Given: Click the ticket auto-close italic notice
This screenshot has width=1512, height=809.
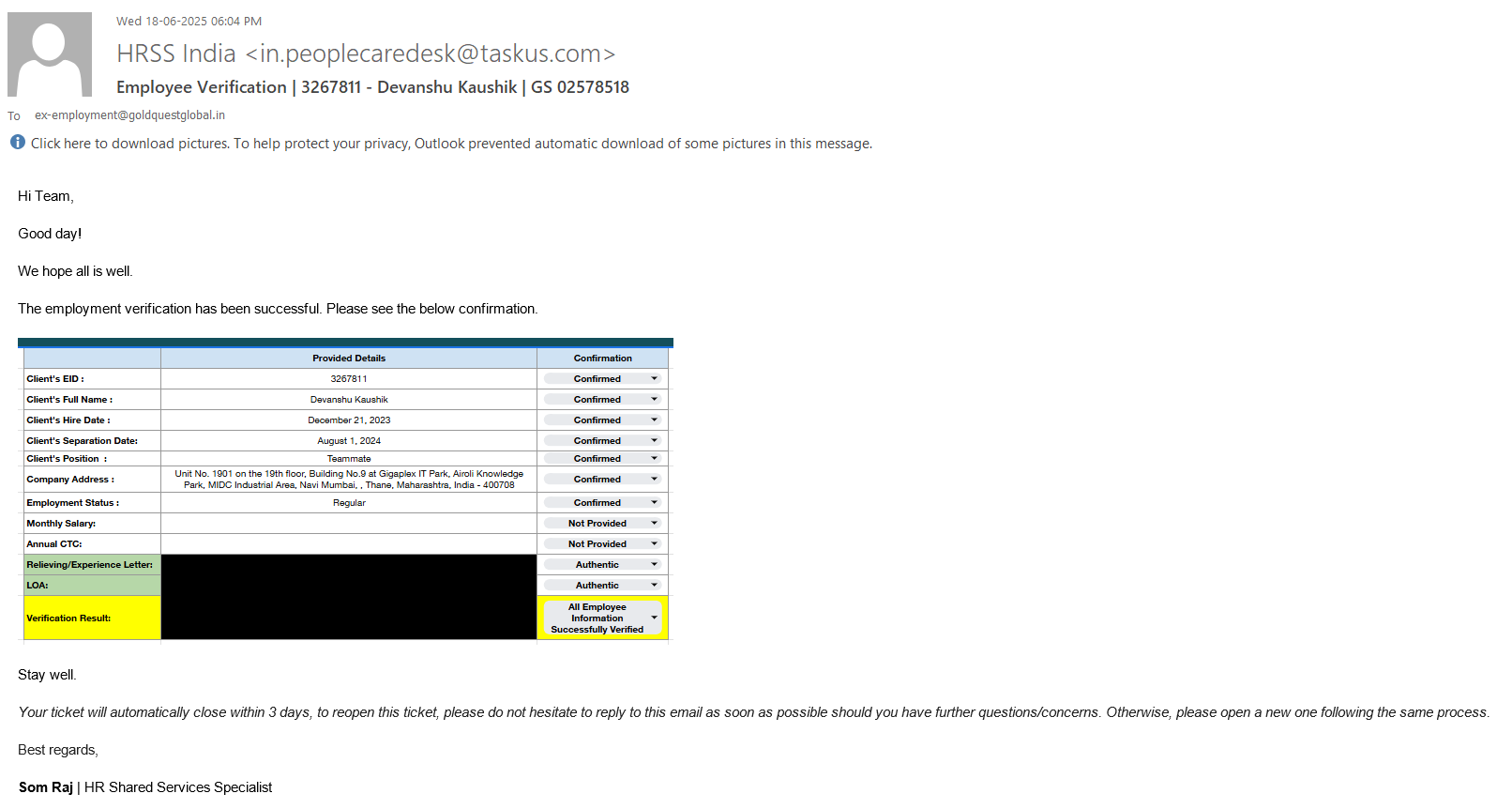Looking at the screenshot, I should tap(753, 712).
